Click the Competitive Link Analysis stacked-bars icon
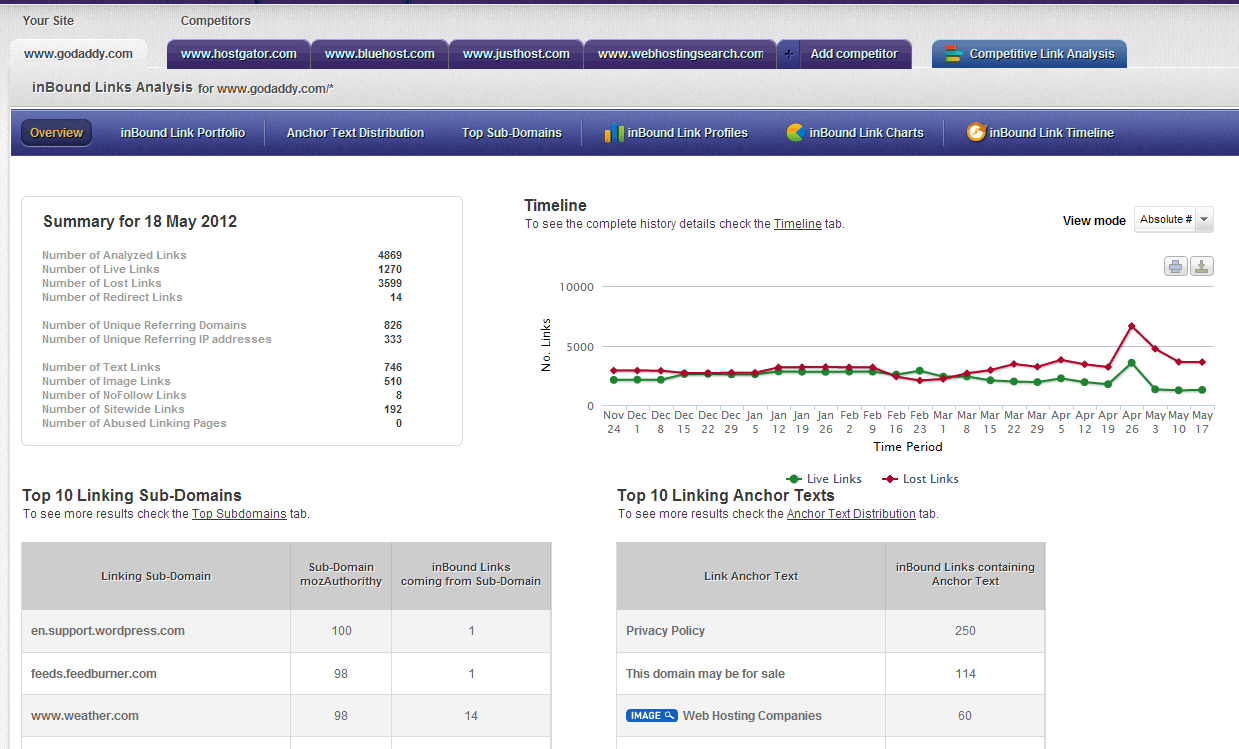The height and width of the screenshot is (749, 1239). pyautogui.click(x=953, y=54)
